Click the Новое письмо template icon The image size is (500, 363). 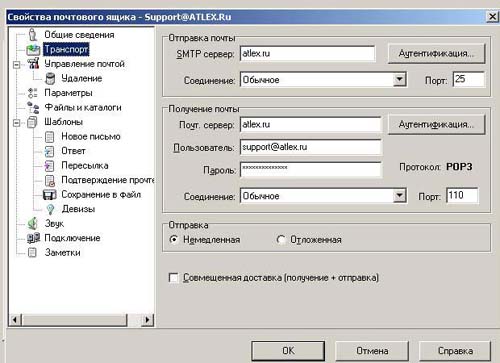[49, 137]
